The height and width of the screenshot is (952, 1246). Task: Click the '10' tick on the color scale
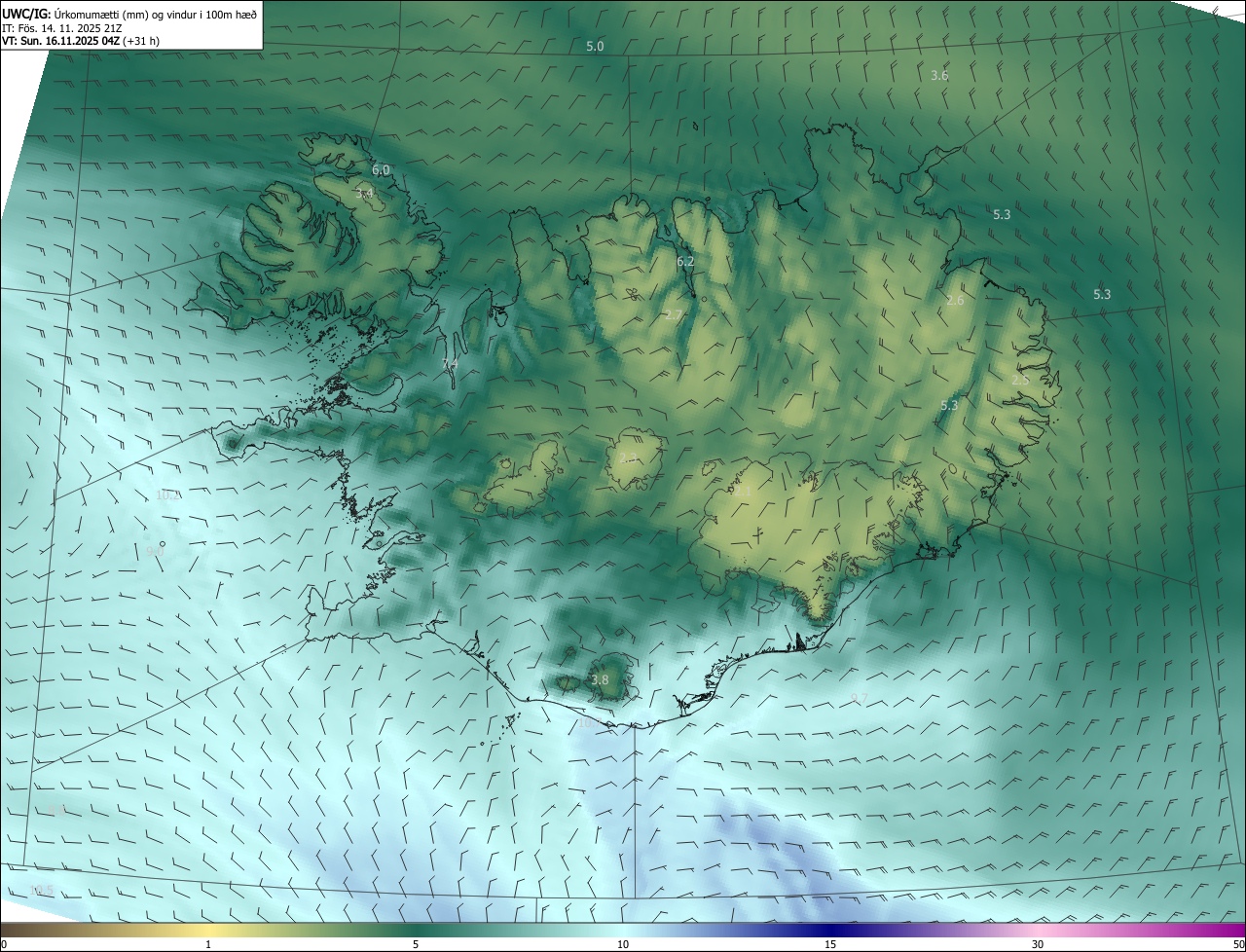tap(623, 944)
